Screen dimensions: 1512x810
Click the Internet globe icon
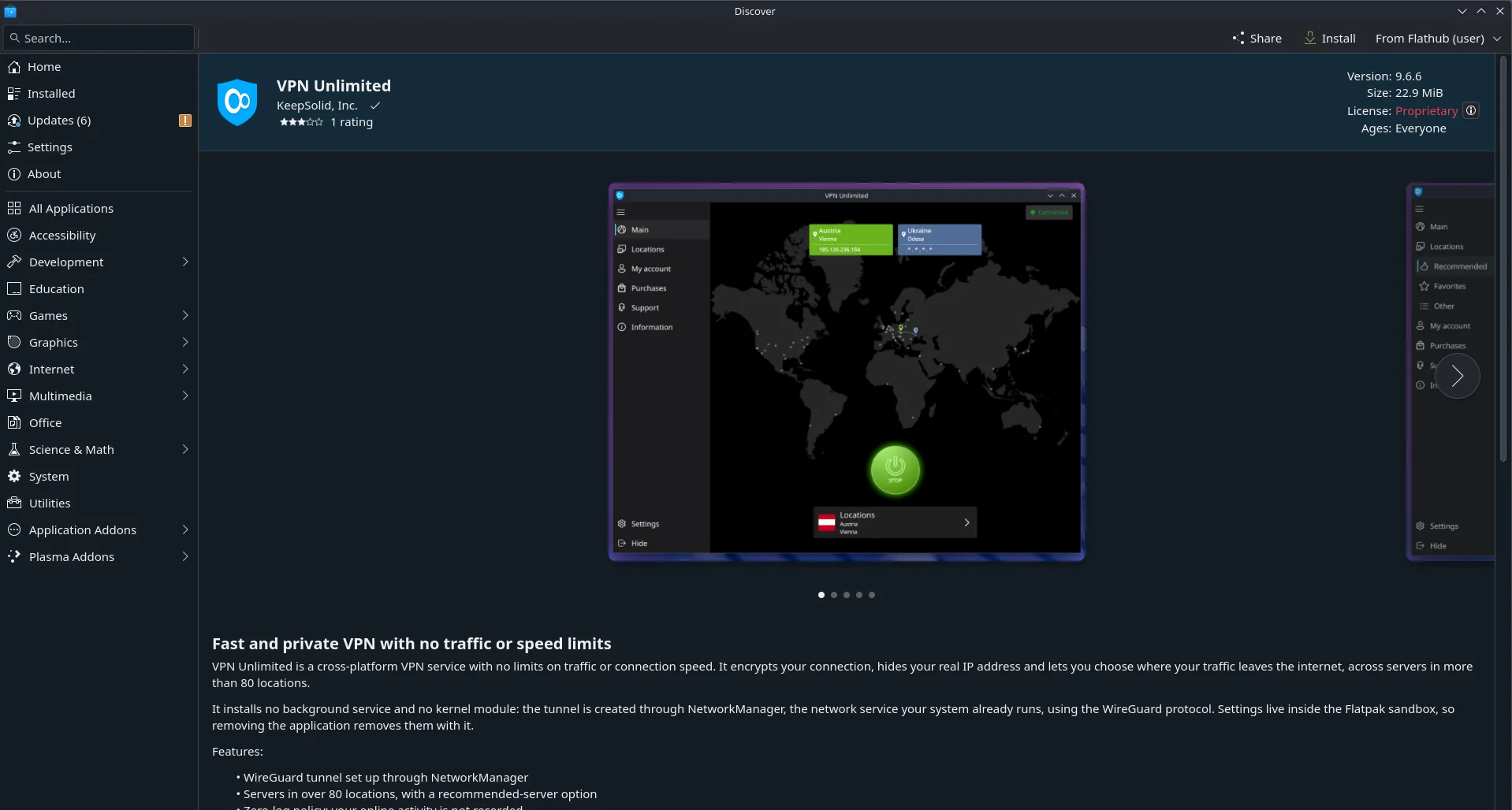[14, 369]
